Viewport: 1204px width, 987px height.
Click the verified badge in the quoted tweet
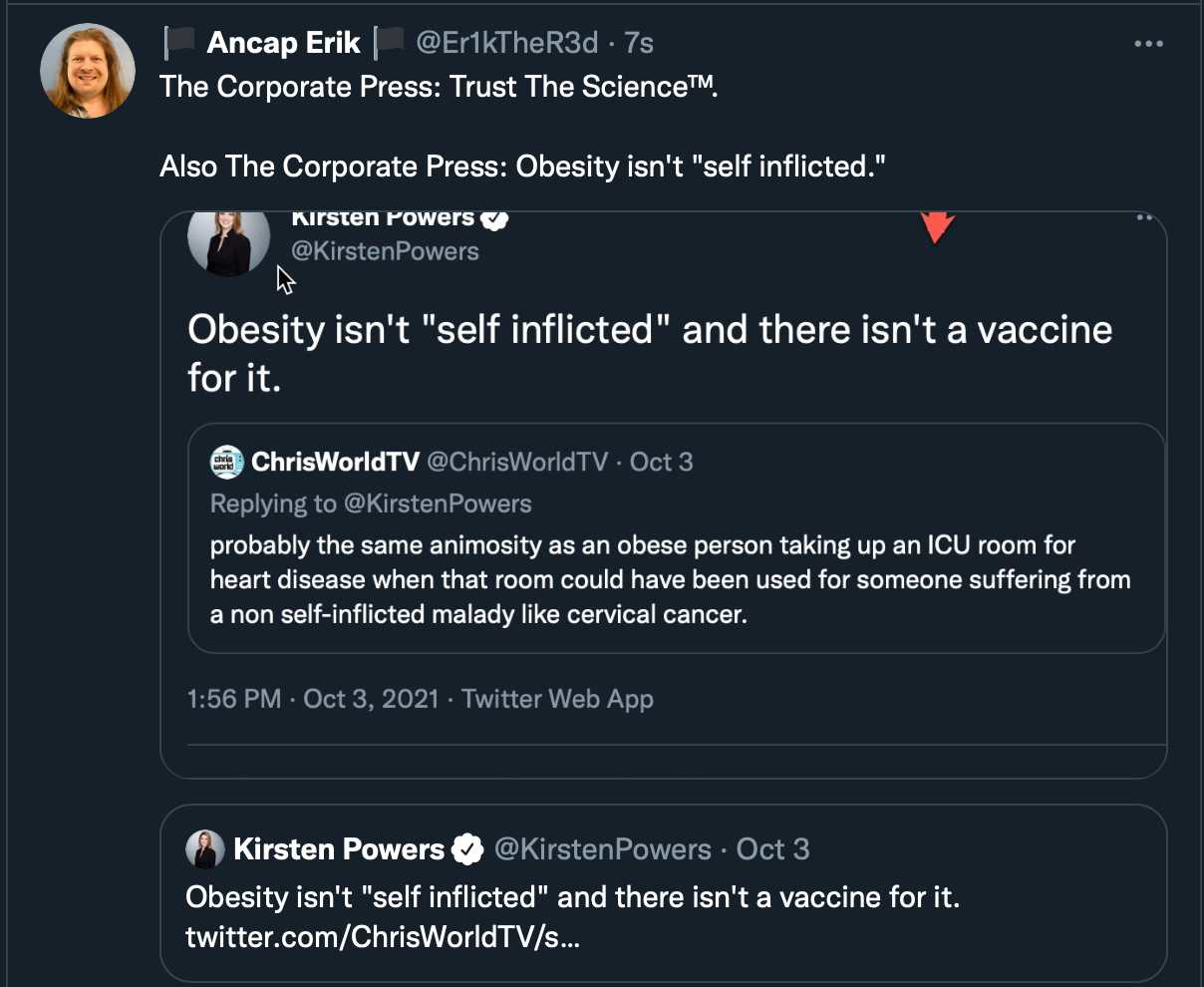click(x=467, y=849)
